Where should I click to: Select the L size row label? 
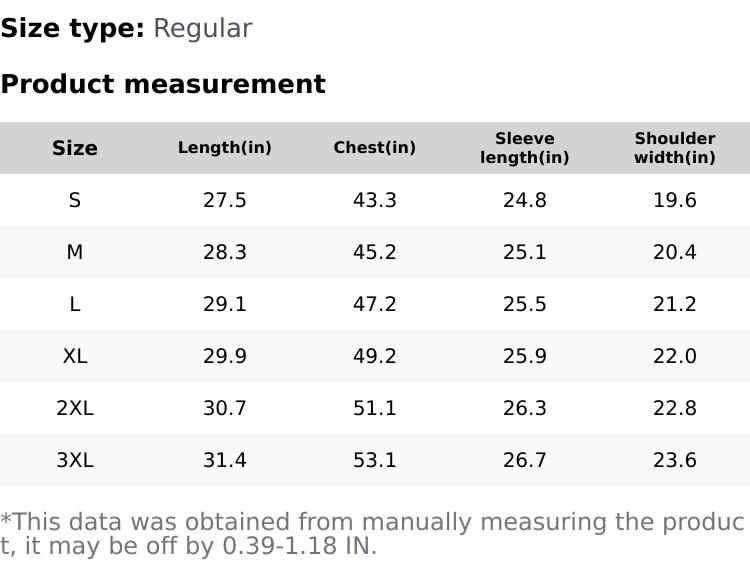(x=75, y=304)
